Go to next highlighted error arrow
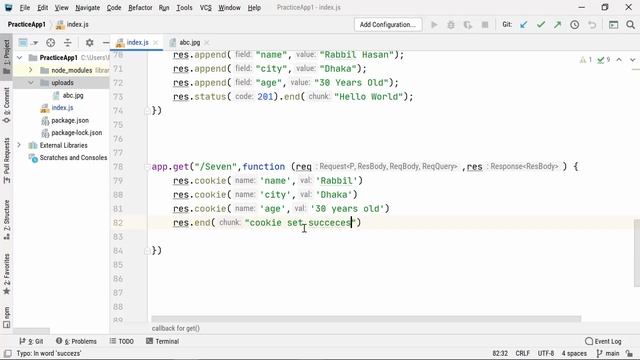640x360 pixels. pyautogui.click(x=633, y=60)
